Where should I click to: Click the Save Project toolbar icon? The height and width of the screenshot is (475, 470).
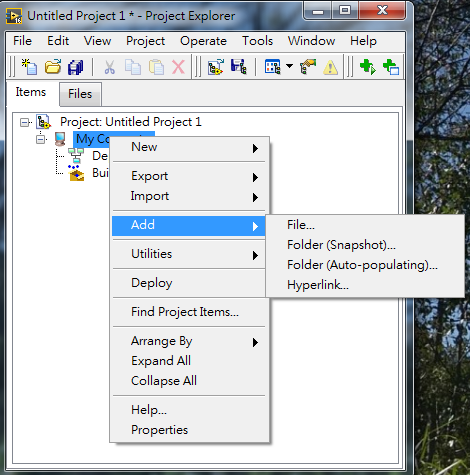click(x=239, y=67)
